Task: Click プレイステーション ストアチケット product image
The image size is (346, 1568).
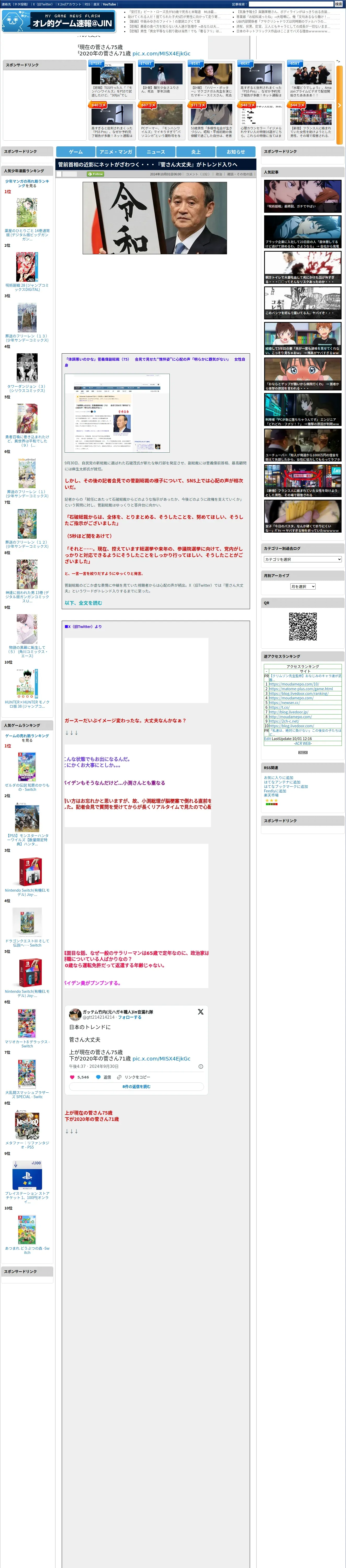Action: click(x=27, y=1175)
